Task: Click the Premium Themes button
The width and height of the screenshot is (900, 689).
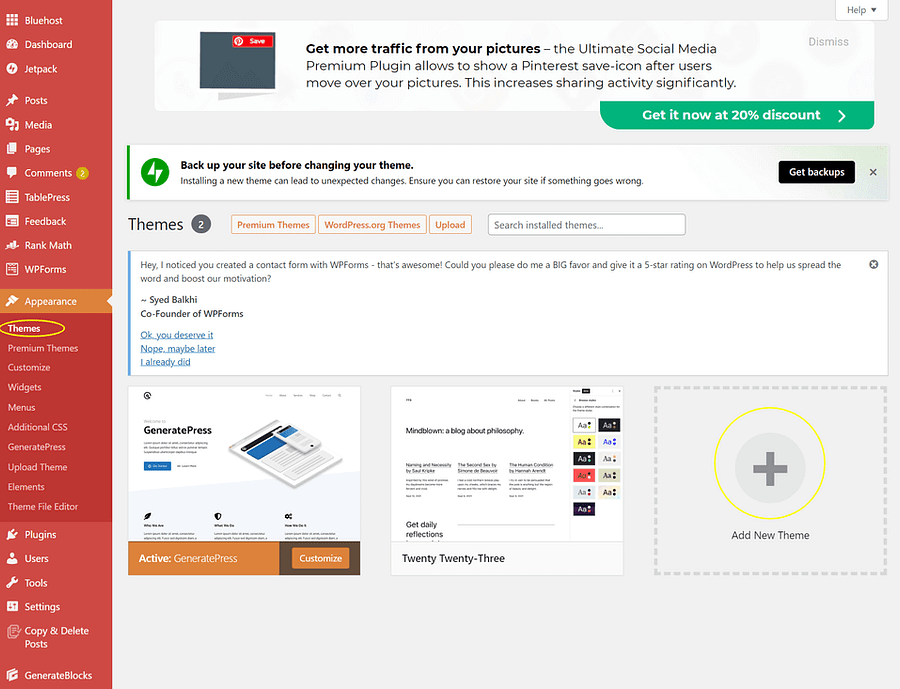Action: pyautogui.click(x=273, y=224)
